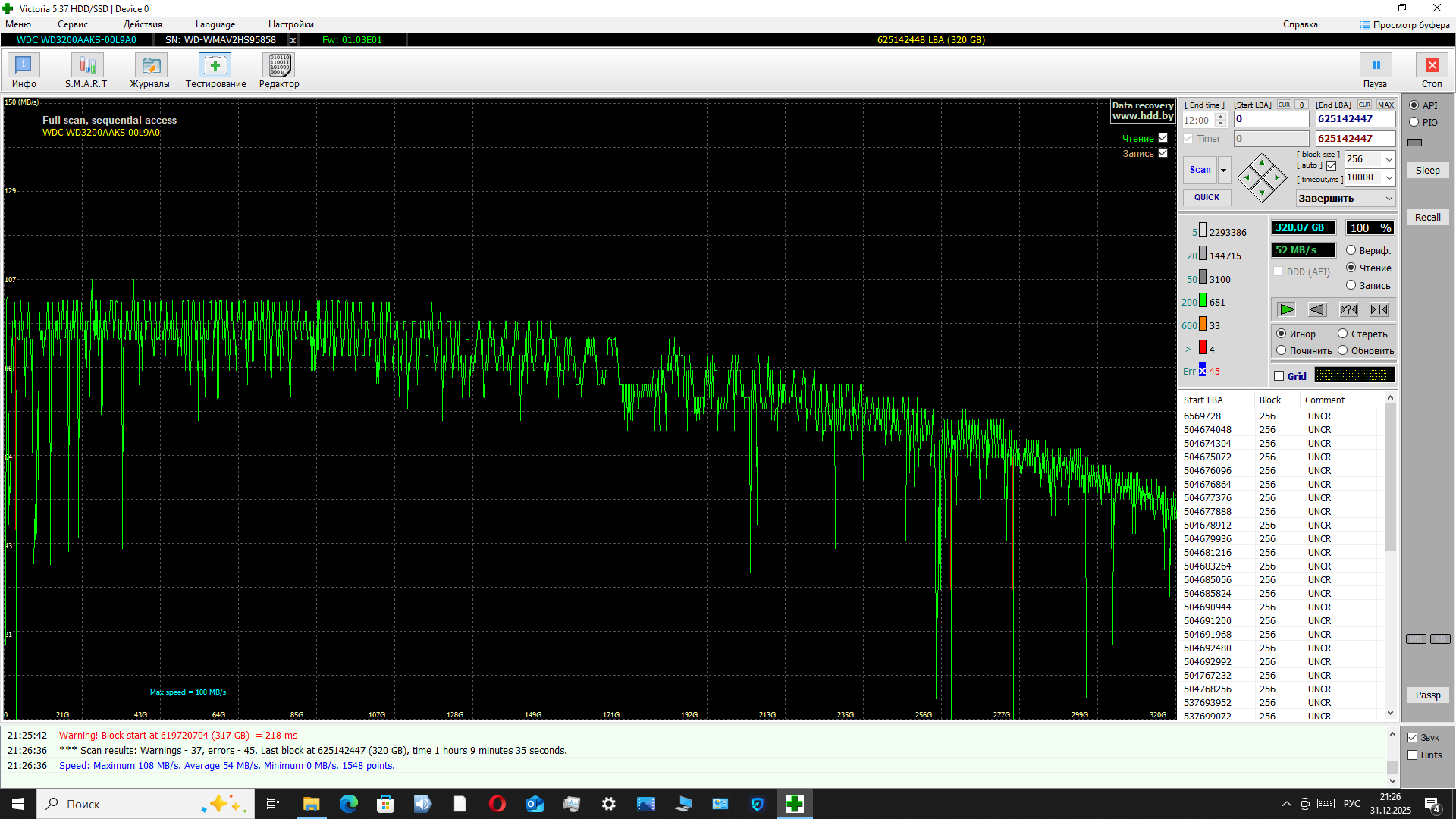The height and width of the screenshot is (819, 1456).
Task: Click the Start LBA input field
Action: (x=1271, y=119)
